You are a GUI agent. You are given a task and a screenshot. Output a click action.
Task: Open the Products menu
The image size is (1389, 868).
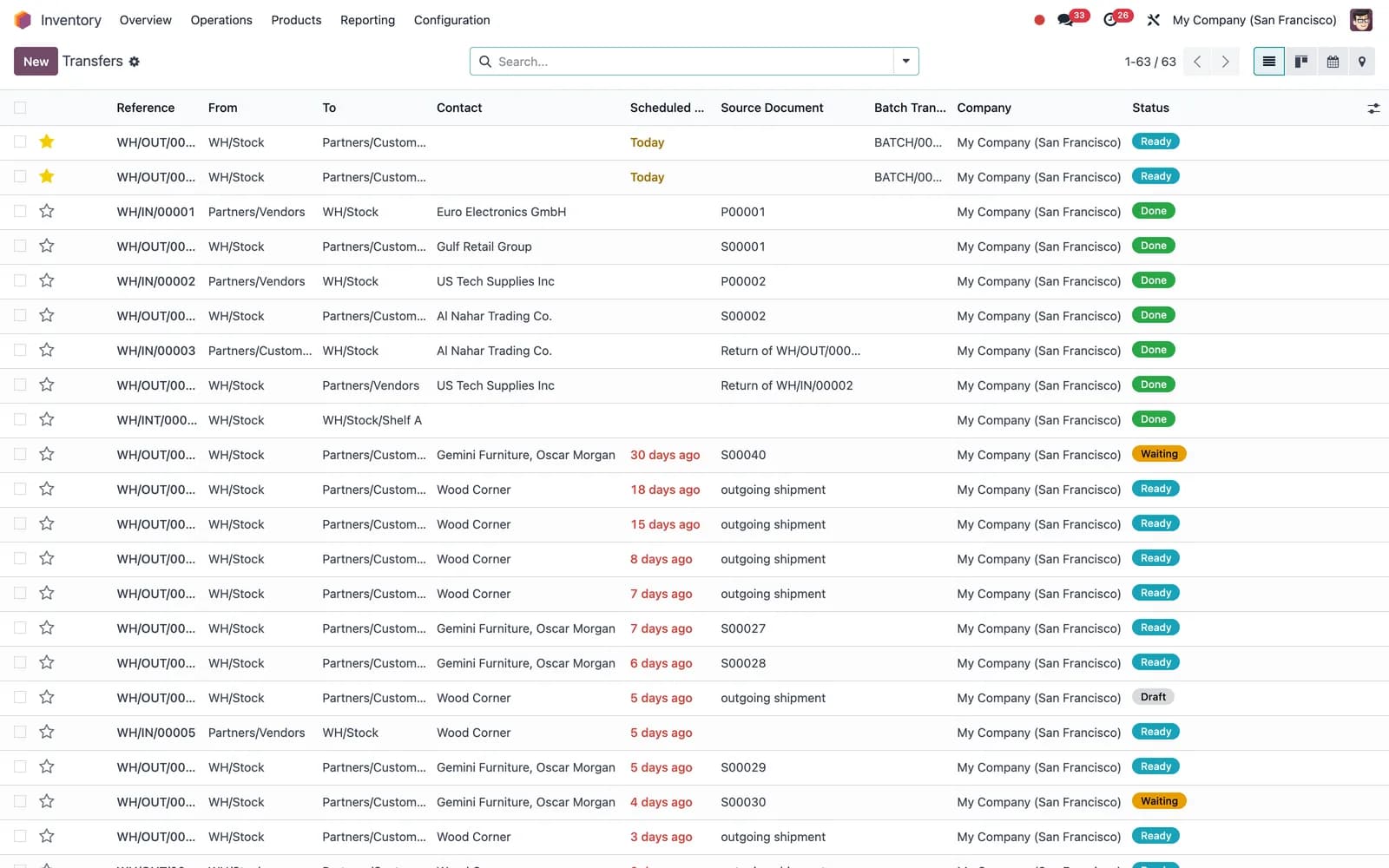point(296,20)
